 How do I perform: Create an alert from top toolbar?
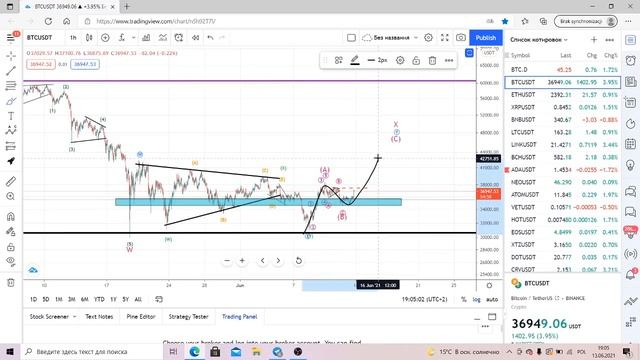[x=178, y=38]
